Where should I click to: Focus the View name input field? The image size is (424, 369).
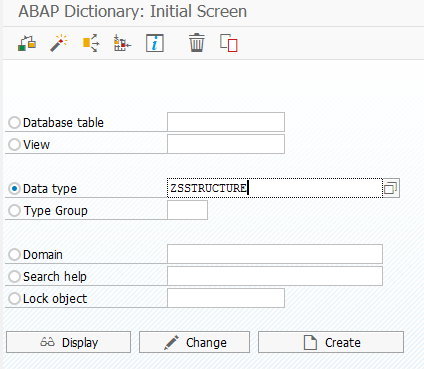coord(226,144)
